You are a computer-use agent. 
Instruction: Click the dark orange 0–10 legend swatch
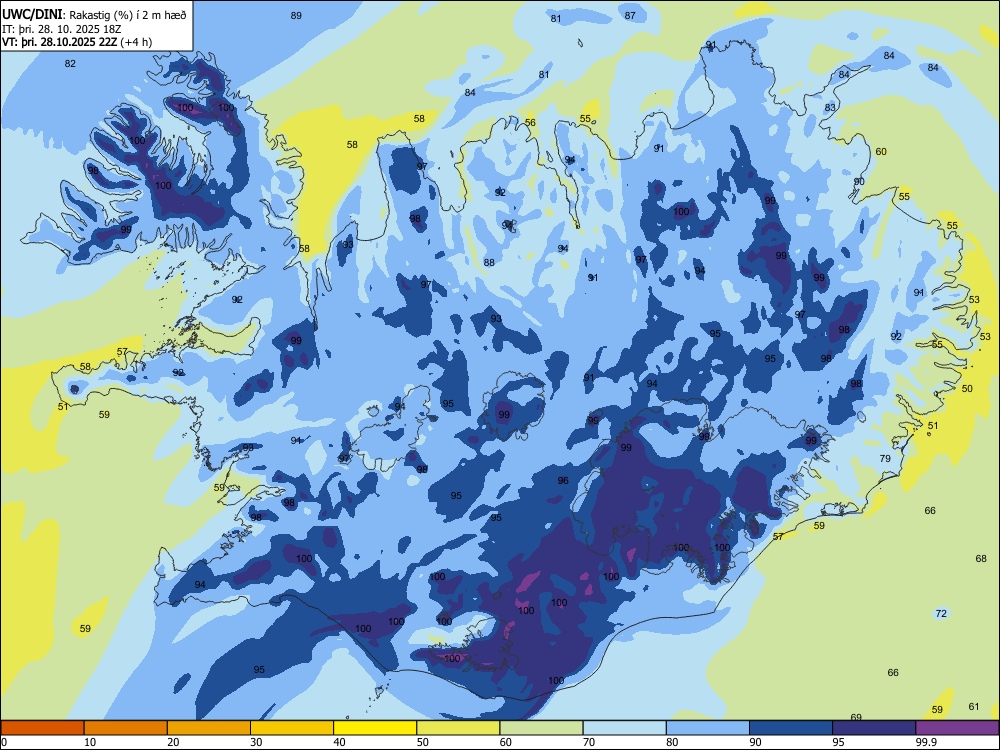click(x=42, y=728)
